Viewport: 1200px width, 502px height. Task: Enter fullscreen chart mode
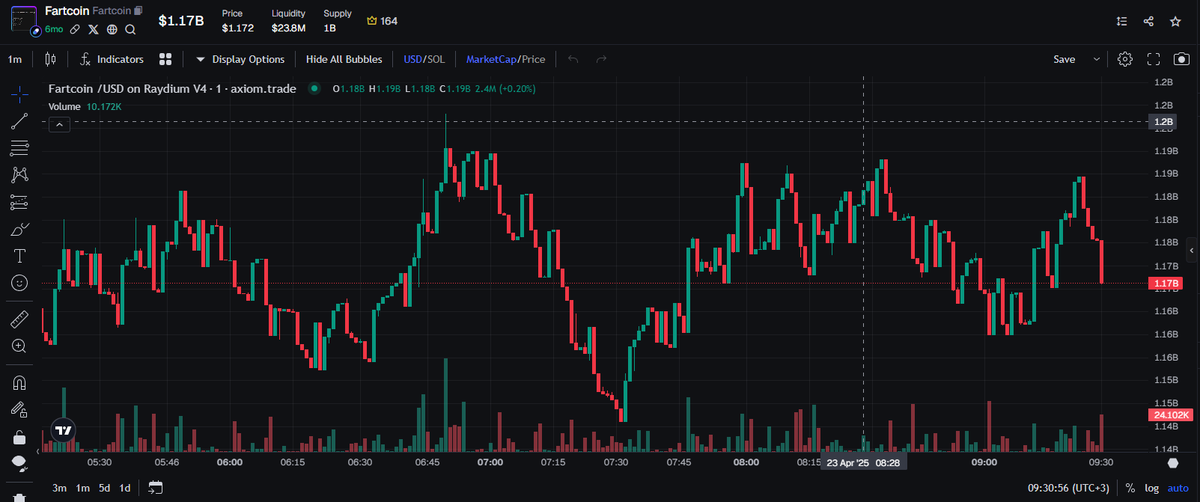1153,59
